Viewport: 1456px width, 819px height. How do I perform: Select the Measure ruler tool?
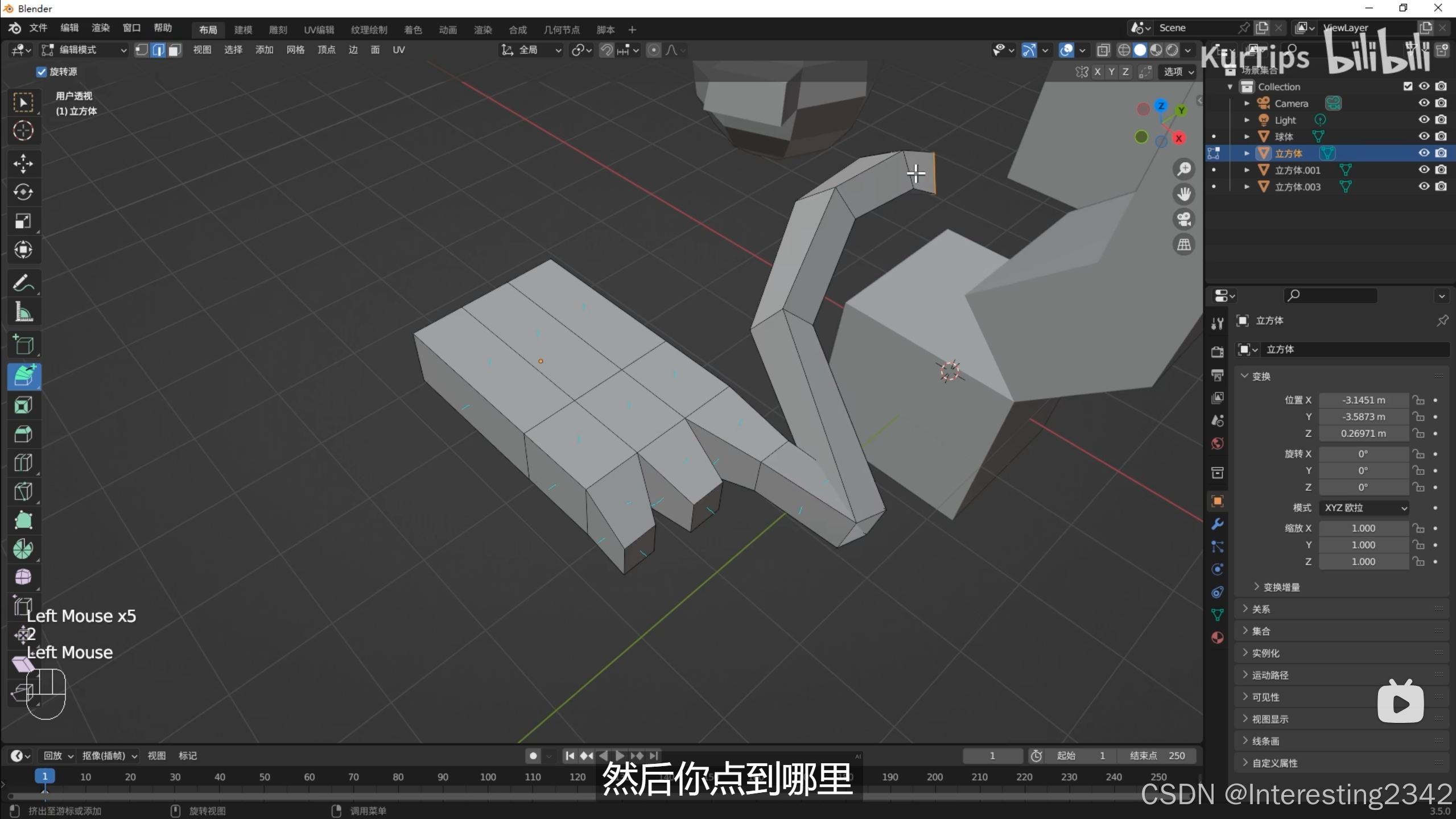click(x=23, y=312)
